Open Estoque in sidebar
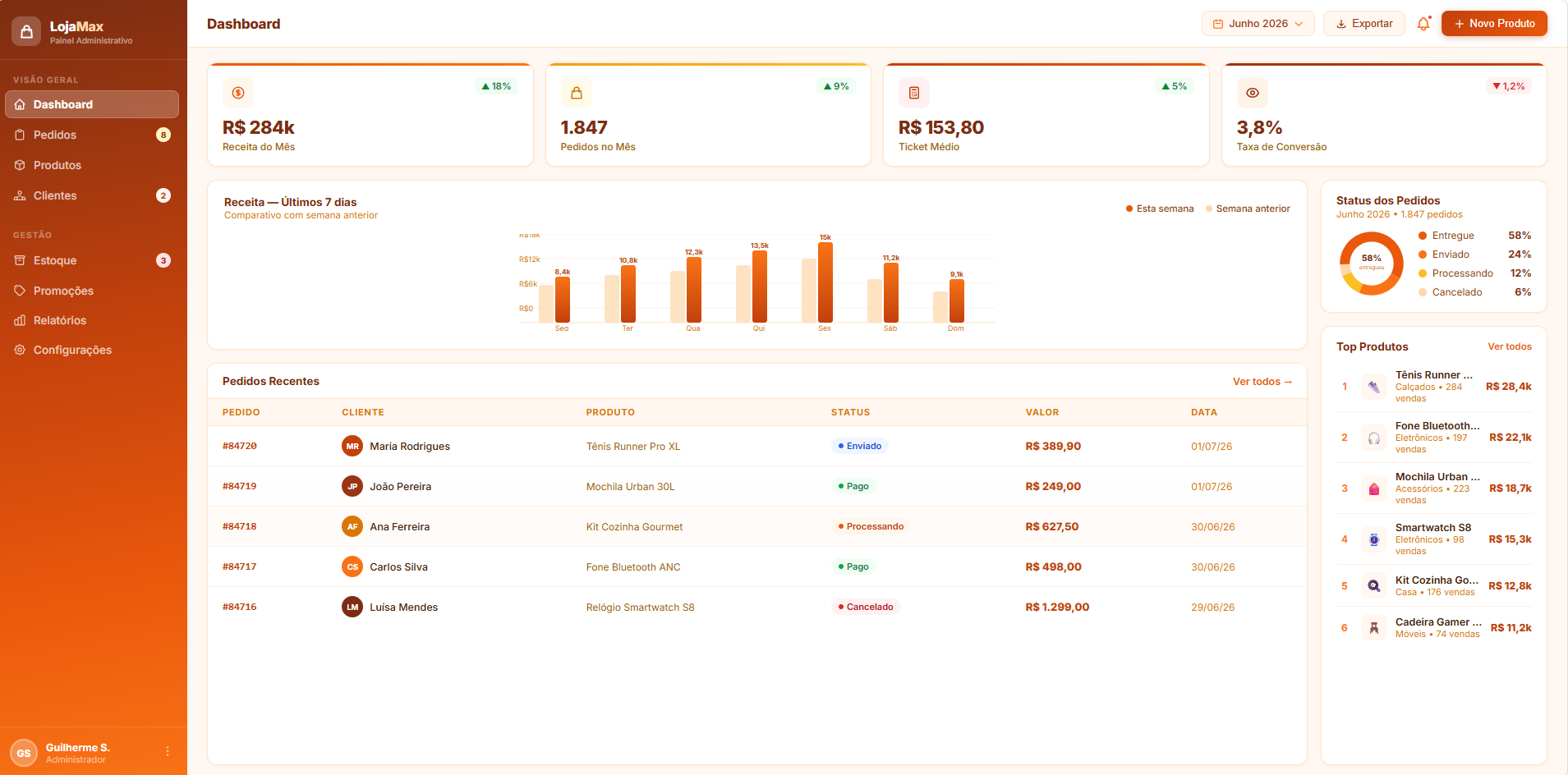 coord(92,260)
